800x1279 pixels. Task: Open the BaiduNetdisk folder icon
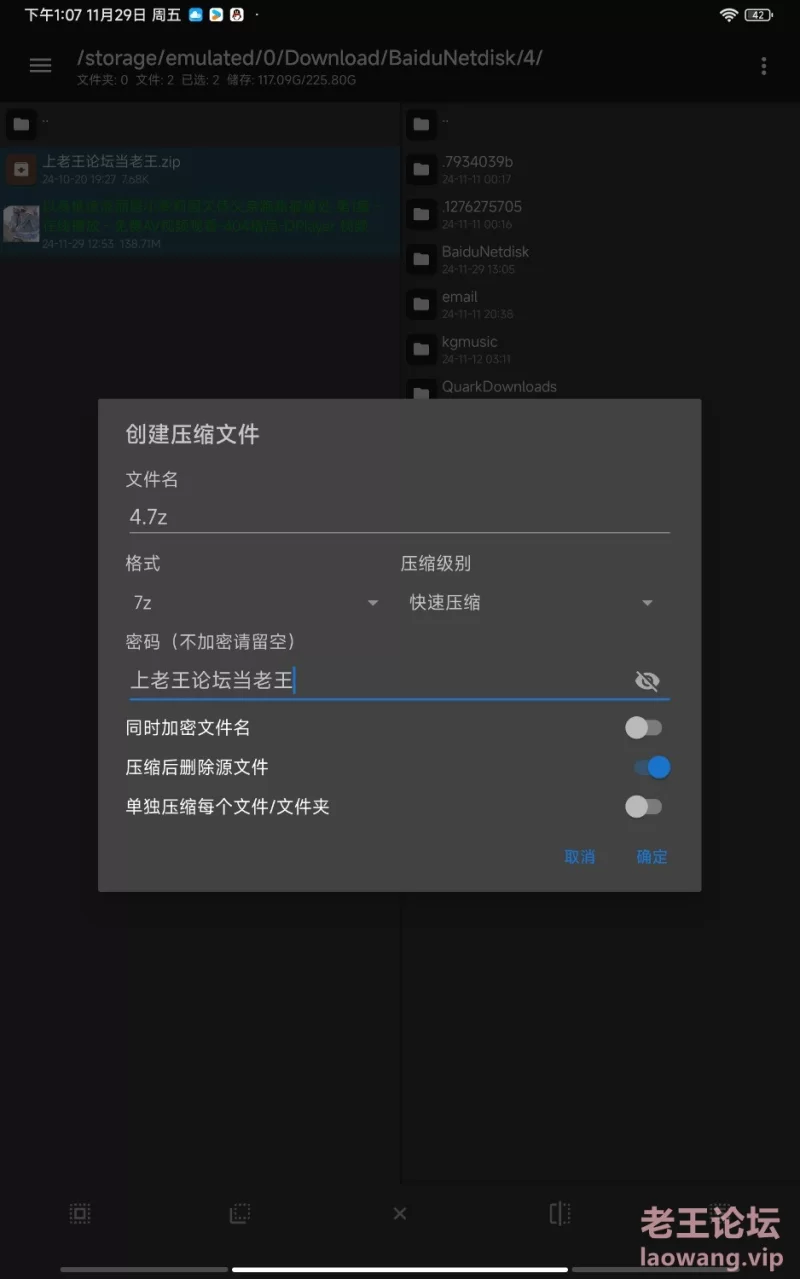pos(421,259)
